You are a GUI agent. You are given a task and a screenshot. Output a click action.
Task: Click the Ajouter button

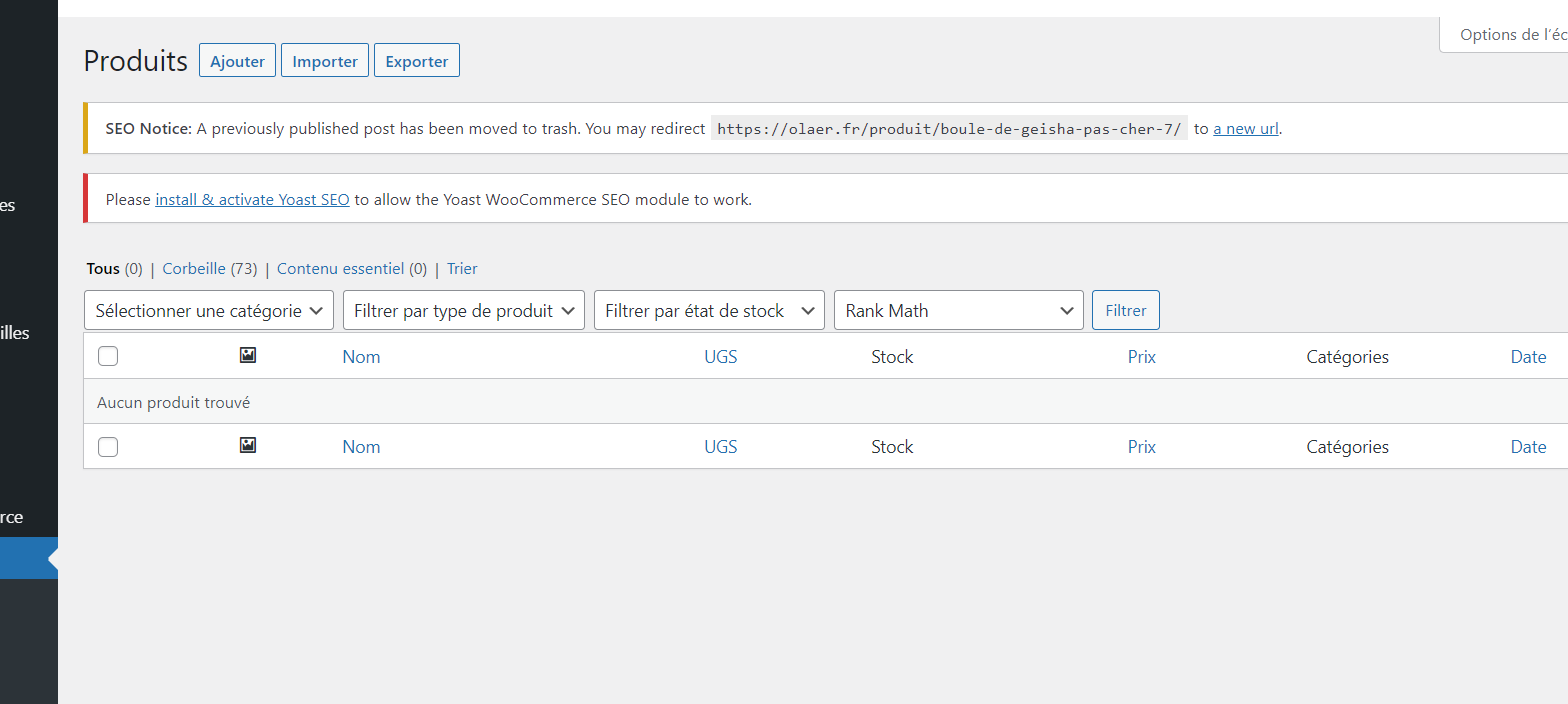pyautogui.click(x=237, y=61)
